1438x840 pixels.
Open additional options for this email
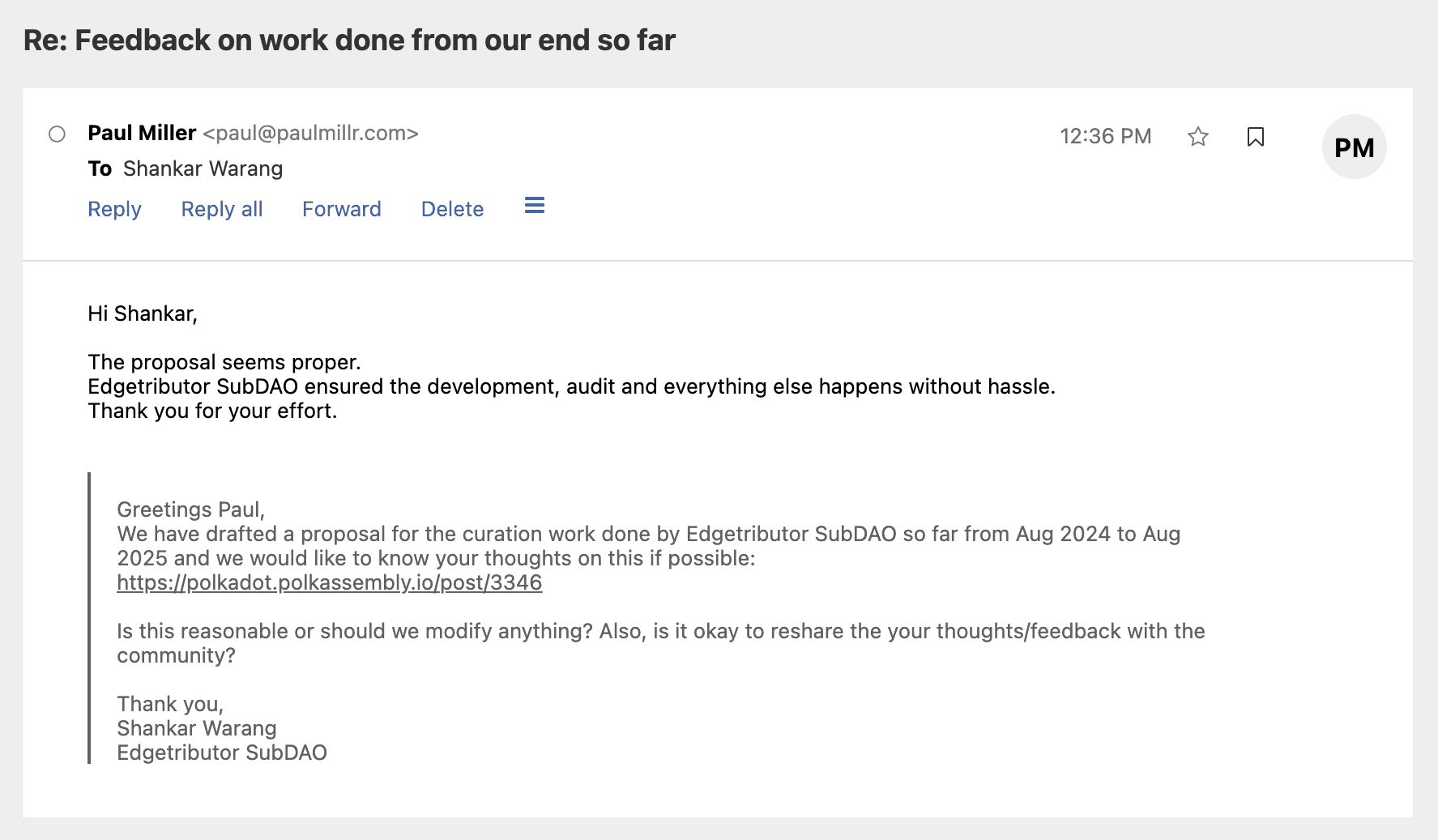pyautogui.click(x=534, y=207)
